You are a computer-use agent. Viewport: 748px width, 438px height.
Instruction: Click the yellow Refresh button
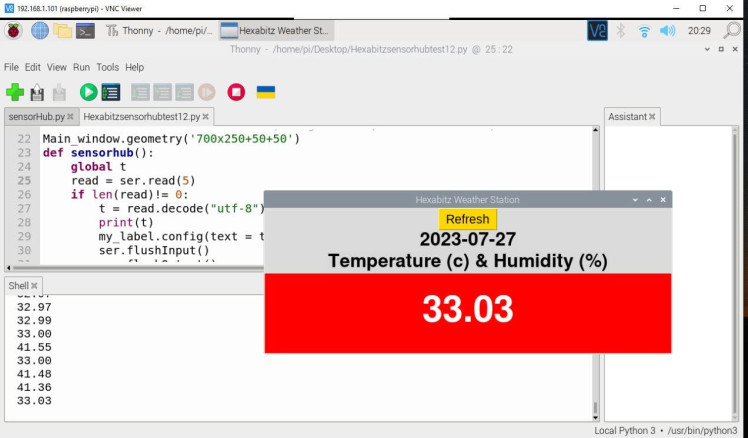468,219
